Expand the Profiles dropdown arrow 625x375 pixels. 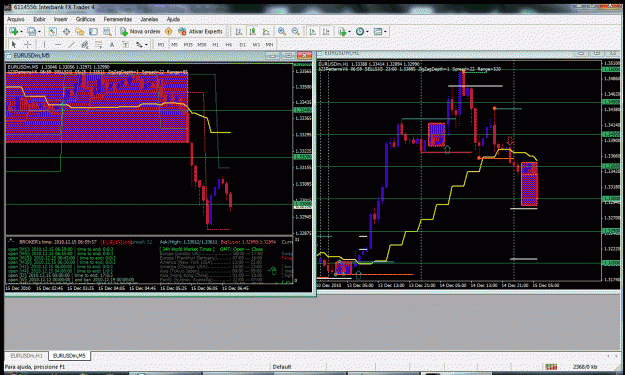tap(39, 32)
